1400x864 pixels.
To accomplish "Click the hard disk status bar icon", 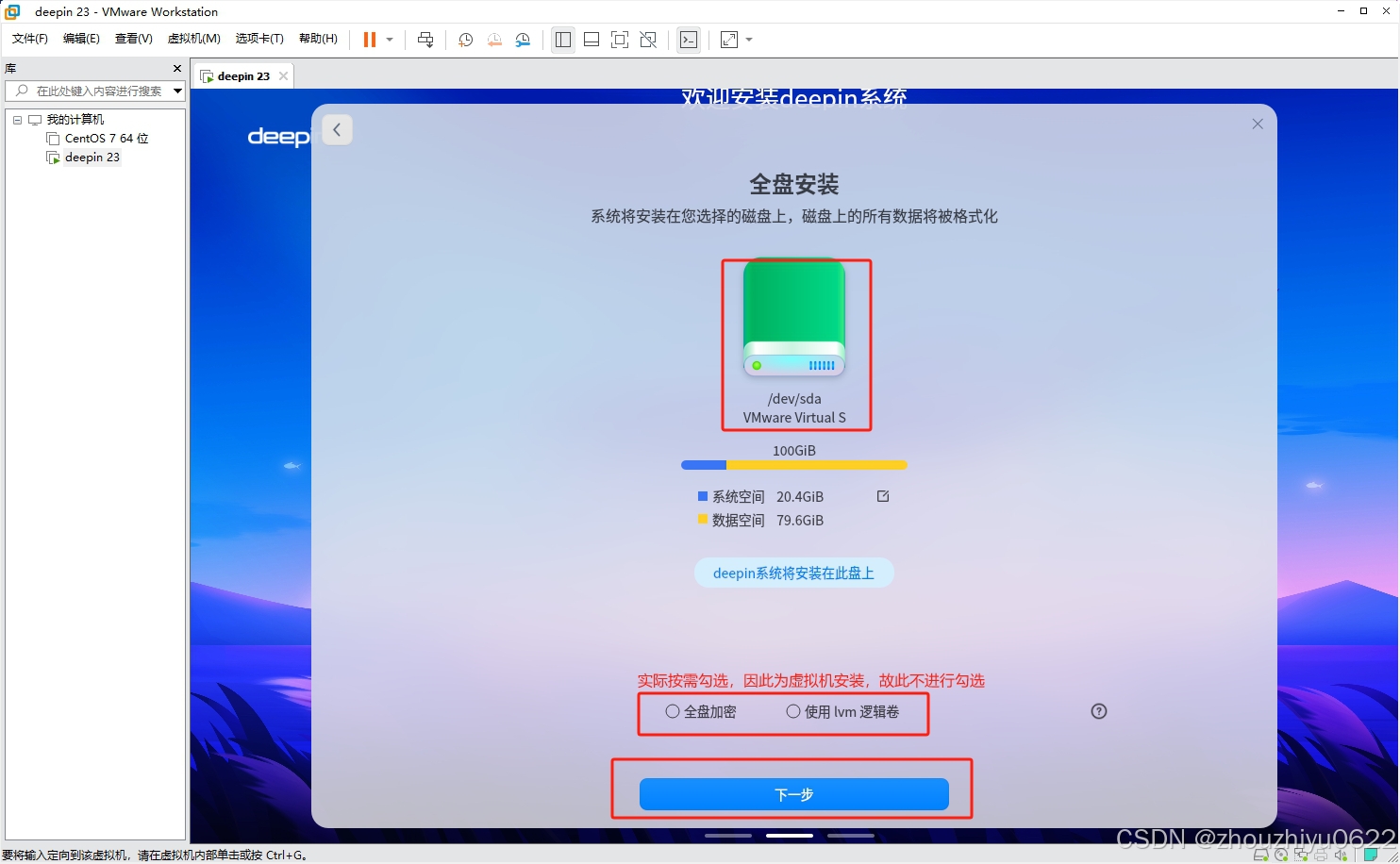I will pos(1261,855).
